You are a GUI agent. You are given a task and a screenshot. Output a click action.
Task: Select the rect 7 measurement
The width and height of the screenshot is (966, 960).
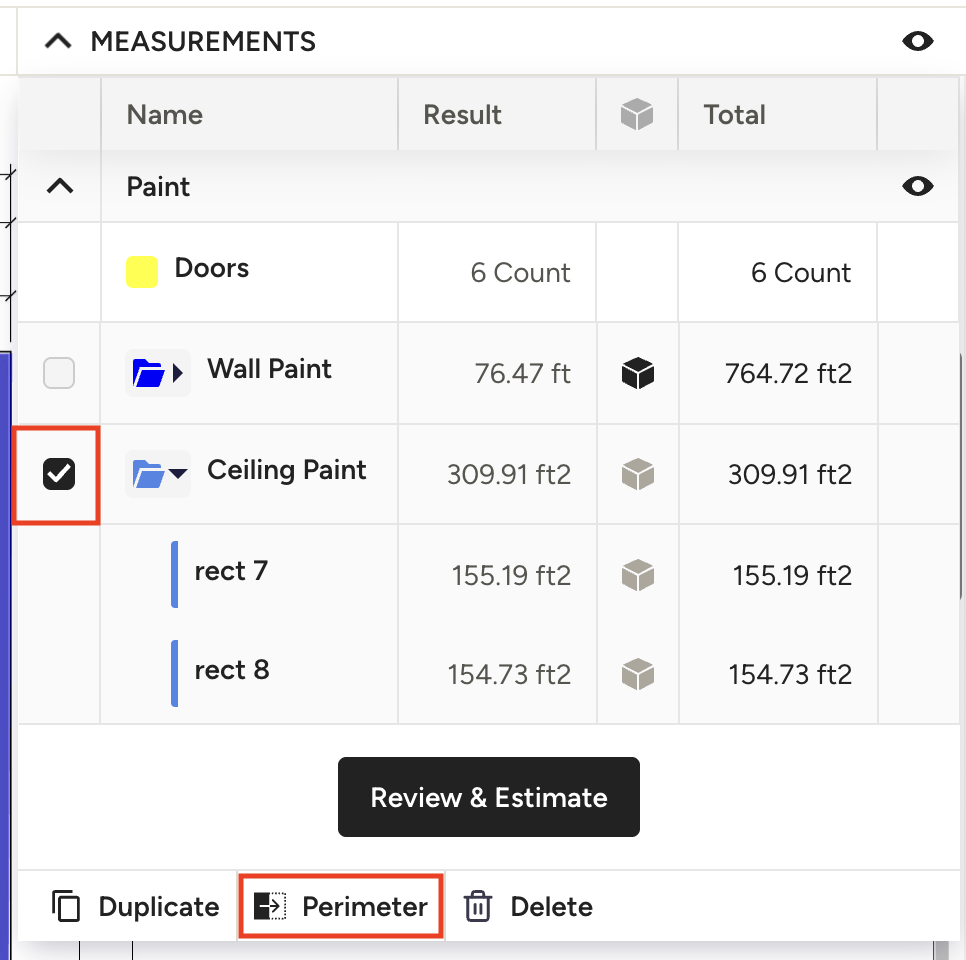(231, 571)
